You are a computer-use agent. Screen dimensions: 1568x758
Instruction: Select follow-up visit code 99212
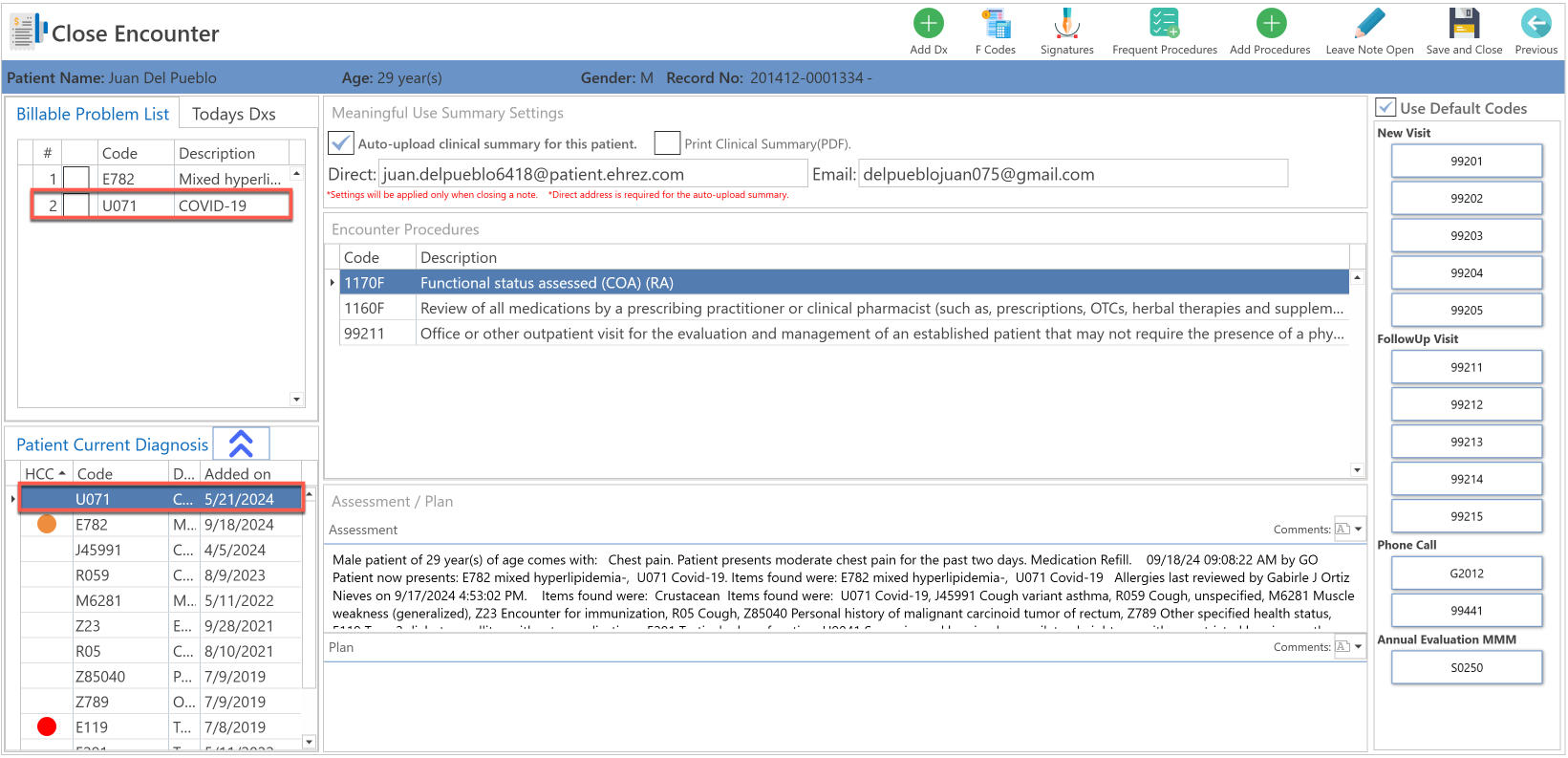tap(1467, 404)
